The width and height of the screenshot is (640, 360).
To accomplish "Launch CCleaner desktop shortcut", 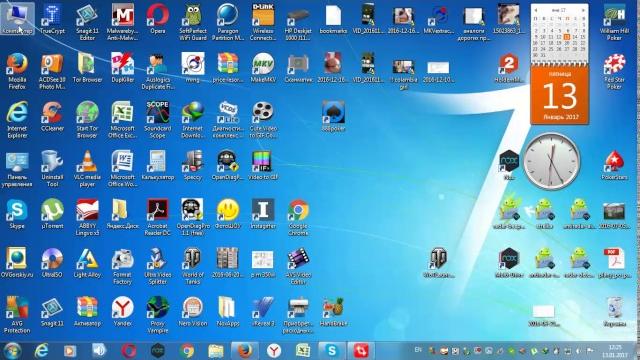I will [x=52, y=117].
